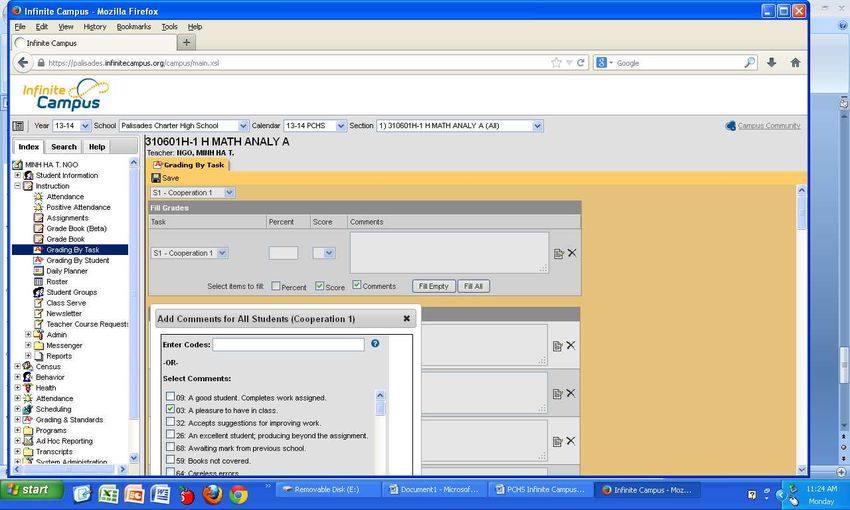
Task: Check comment 59 Books not covered
Action: (170, 460)
